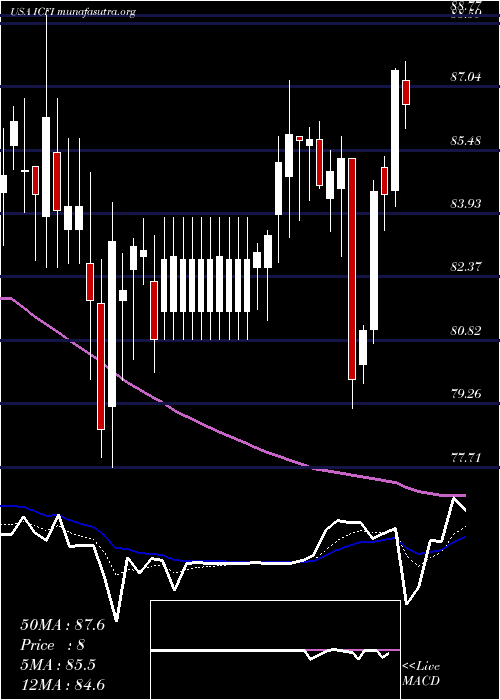Click the tall red candlestick dropping to 79.26
The width and height of the screenshot is (500, 700).
click(x=352, y=269)
